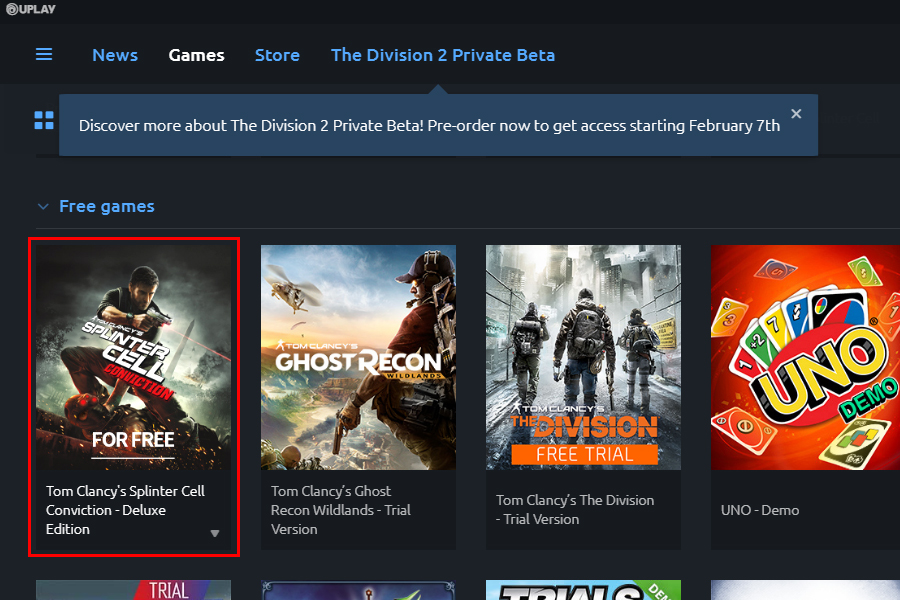Select Splinter Cell Conviction cover art
The width and height of the screenshot is (900, 600).
click(x=134, y=357)
